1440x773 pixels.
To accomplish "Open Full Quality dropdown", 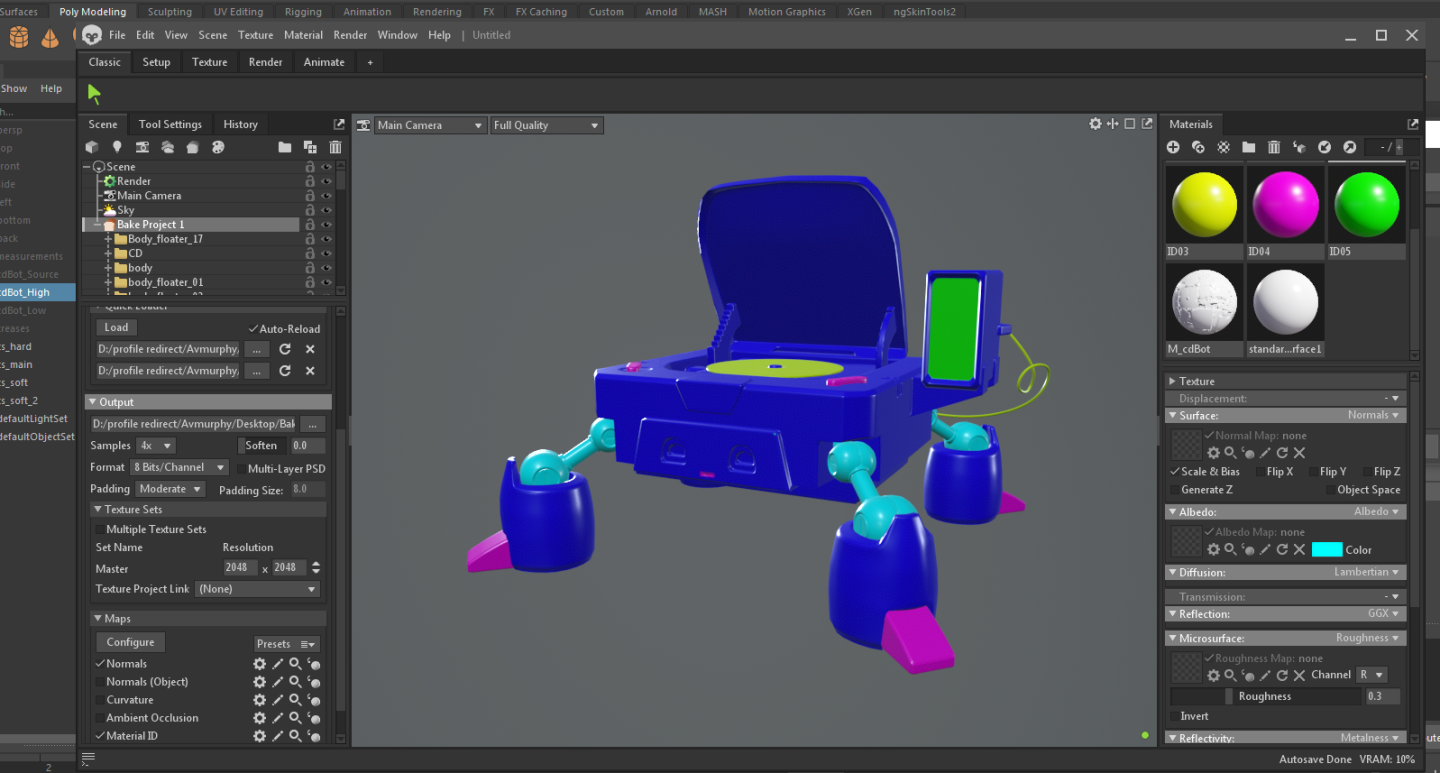I will pyautogui.click(x=546, y=125).
